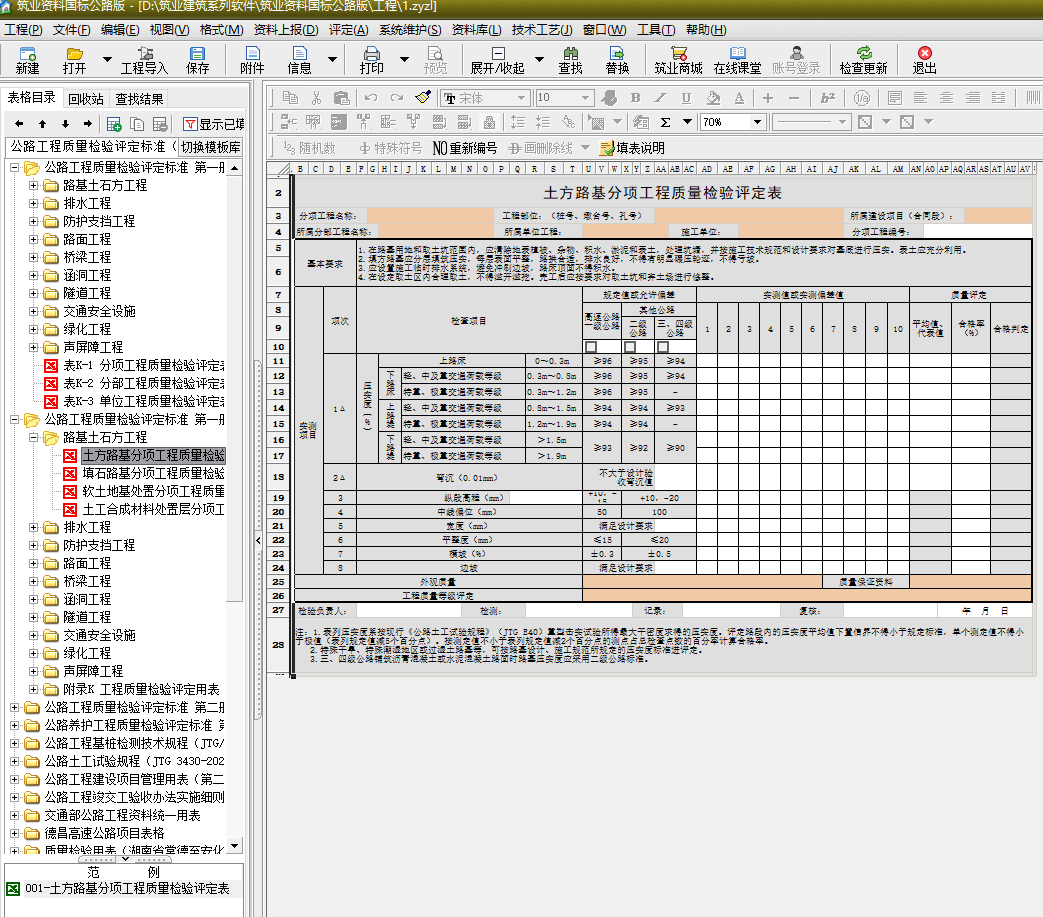Open the 70% zoom dropdown
The width and height of the screenshot is (1043, 917).
757,122
